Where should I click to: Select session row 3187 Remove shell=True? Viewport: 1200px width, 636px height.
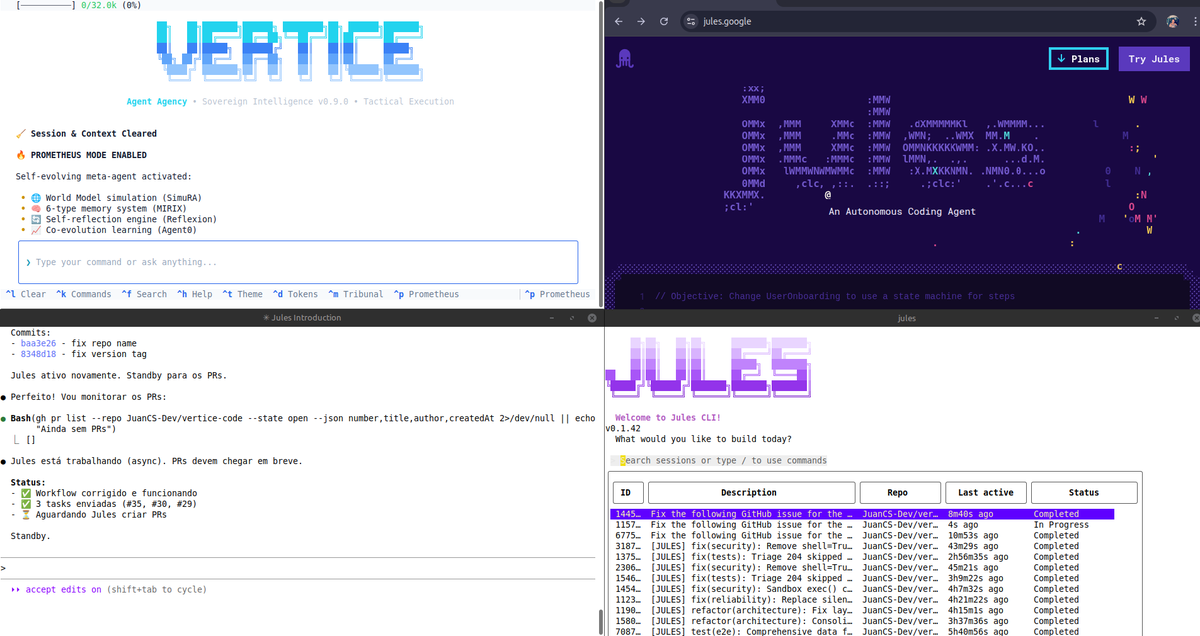pos(863,546)
